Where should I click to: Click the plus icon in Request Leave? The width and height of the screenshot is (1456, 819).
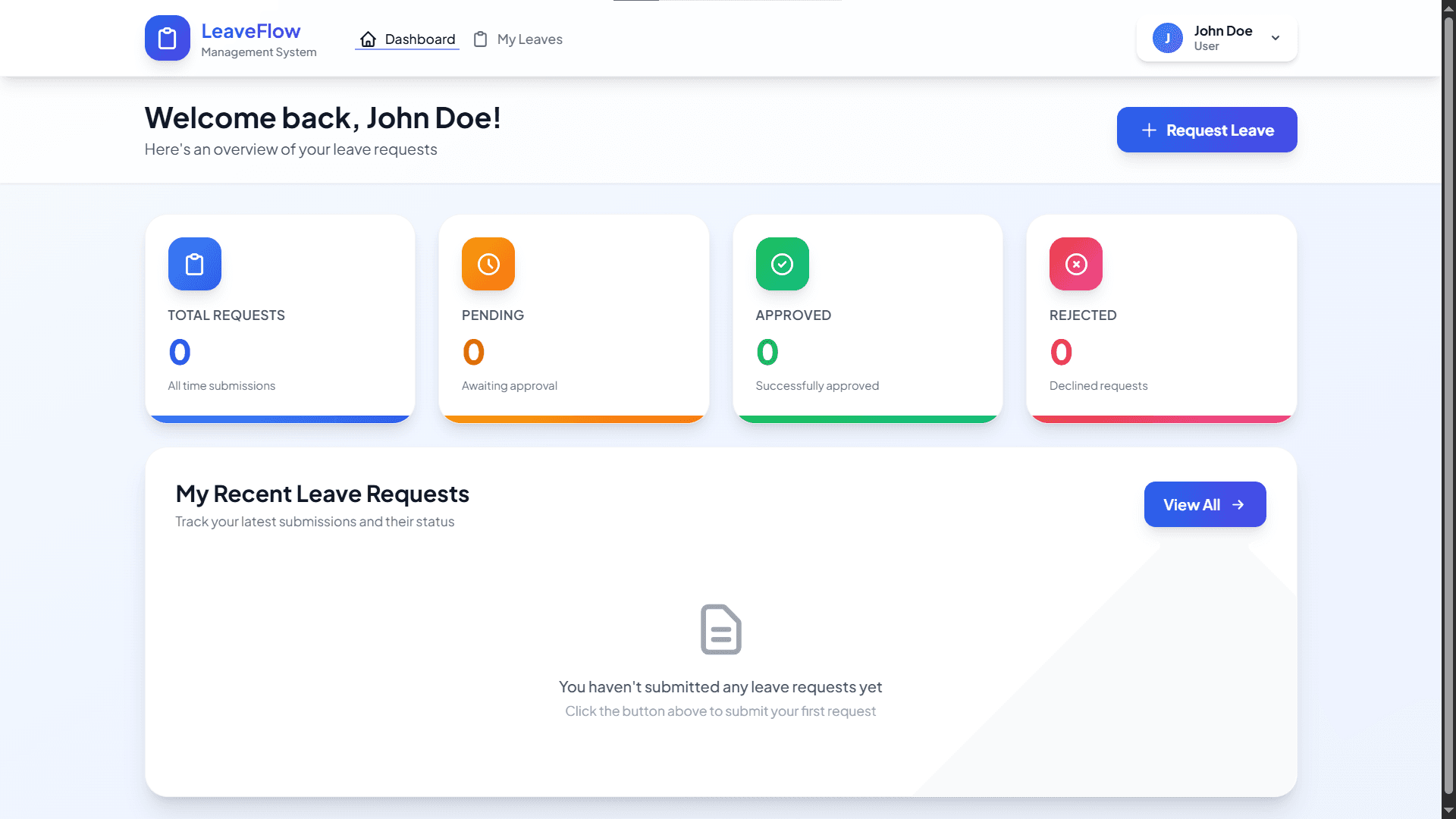click(1149, 130)
